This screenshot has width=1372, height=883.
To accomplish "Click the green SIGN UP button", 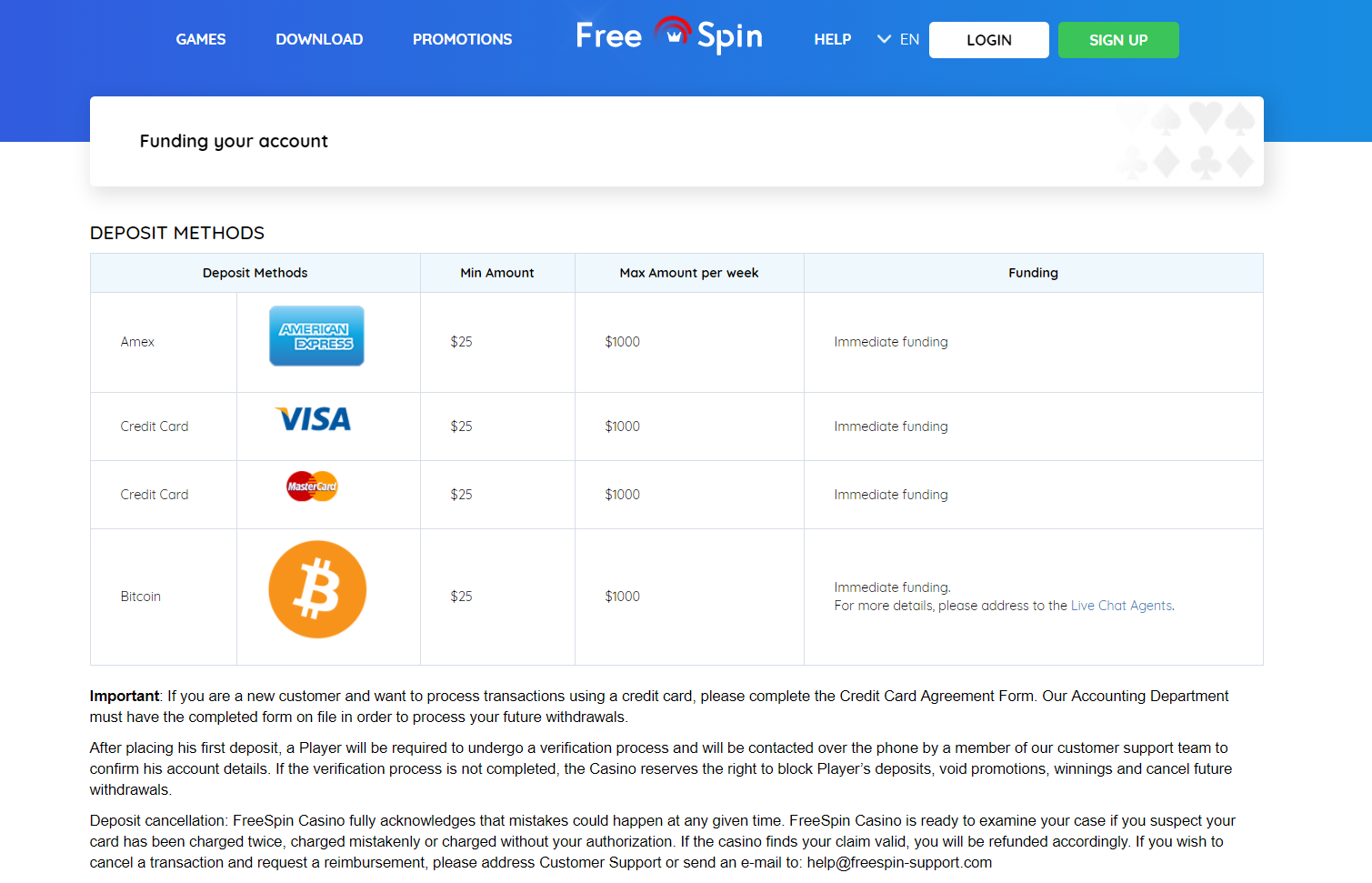I will coord(1118,40).
